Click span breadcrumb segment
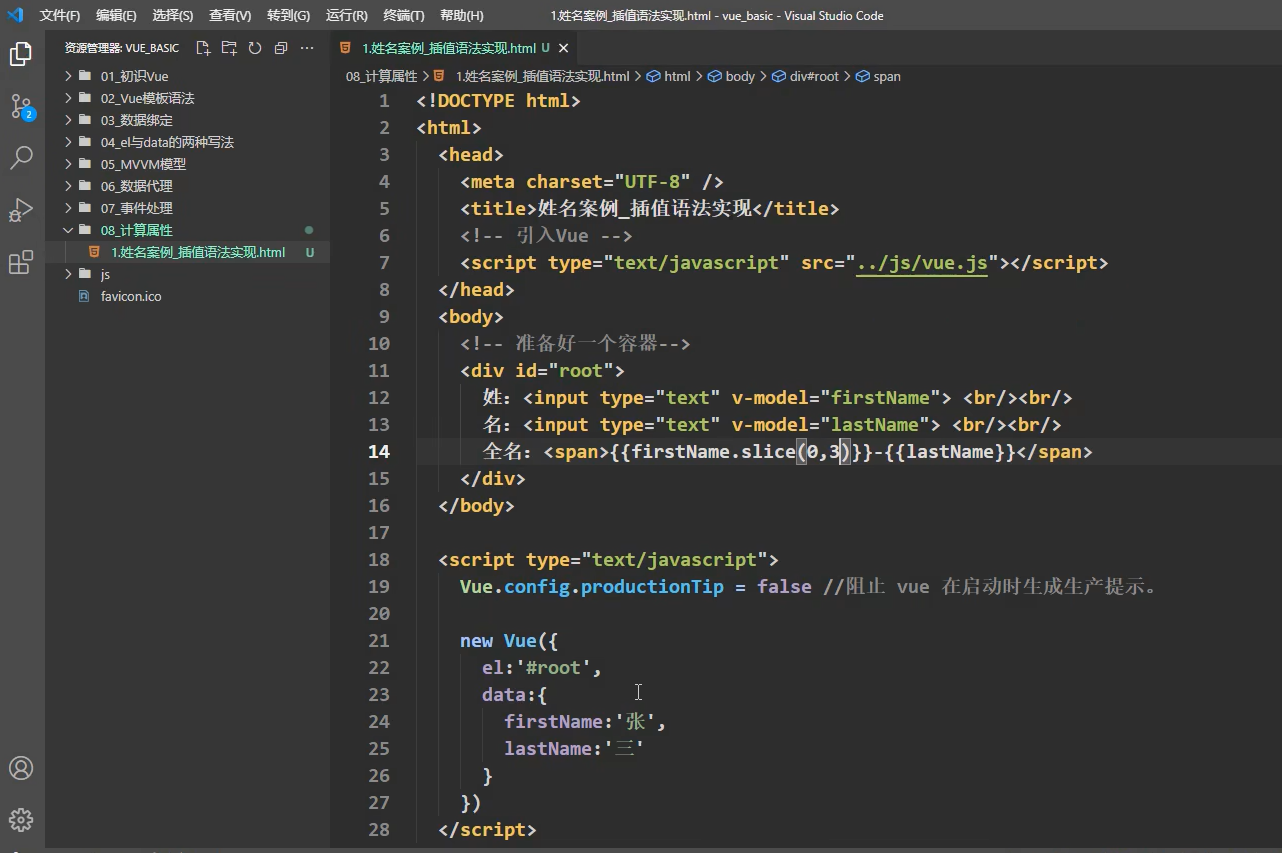The image size is (1282, 853). click(x=887, y=76)
